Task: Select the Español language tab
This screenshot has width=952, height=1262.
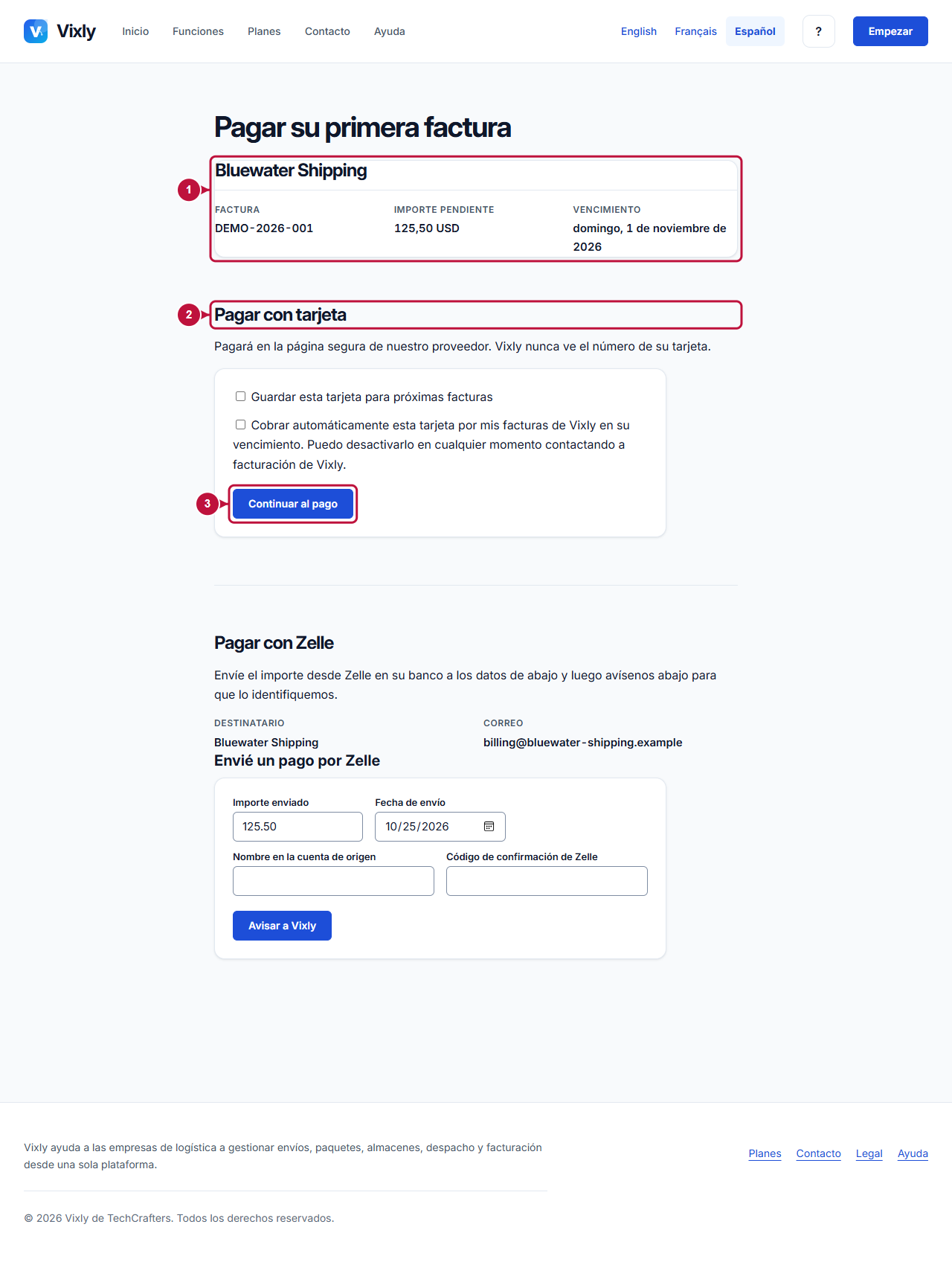Action: 755,31
